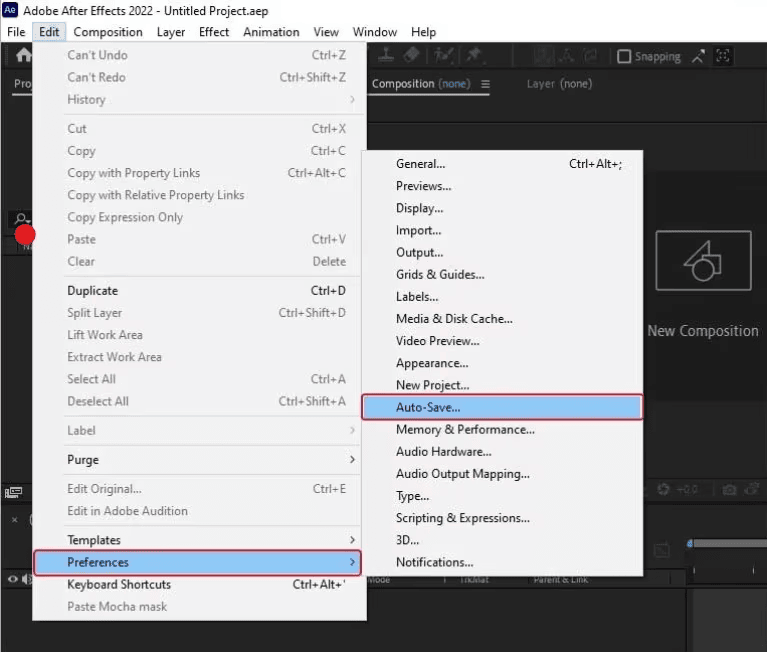Select the Clone Stamp tool
767x652 pixels.
pos(385,55)
